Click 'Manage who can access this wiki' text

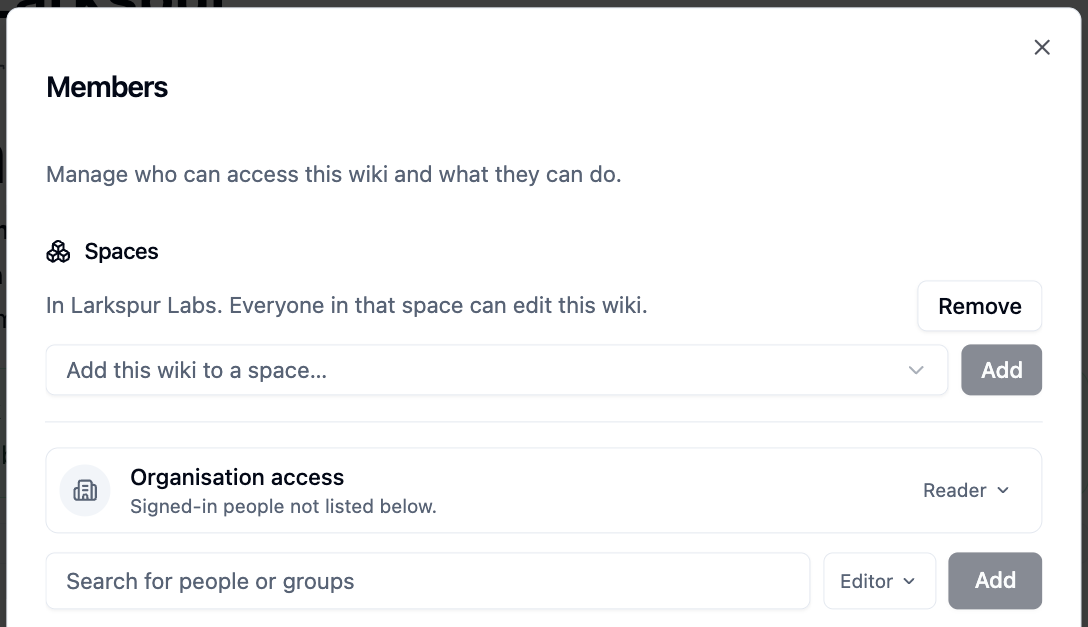point(333,174)
